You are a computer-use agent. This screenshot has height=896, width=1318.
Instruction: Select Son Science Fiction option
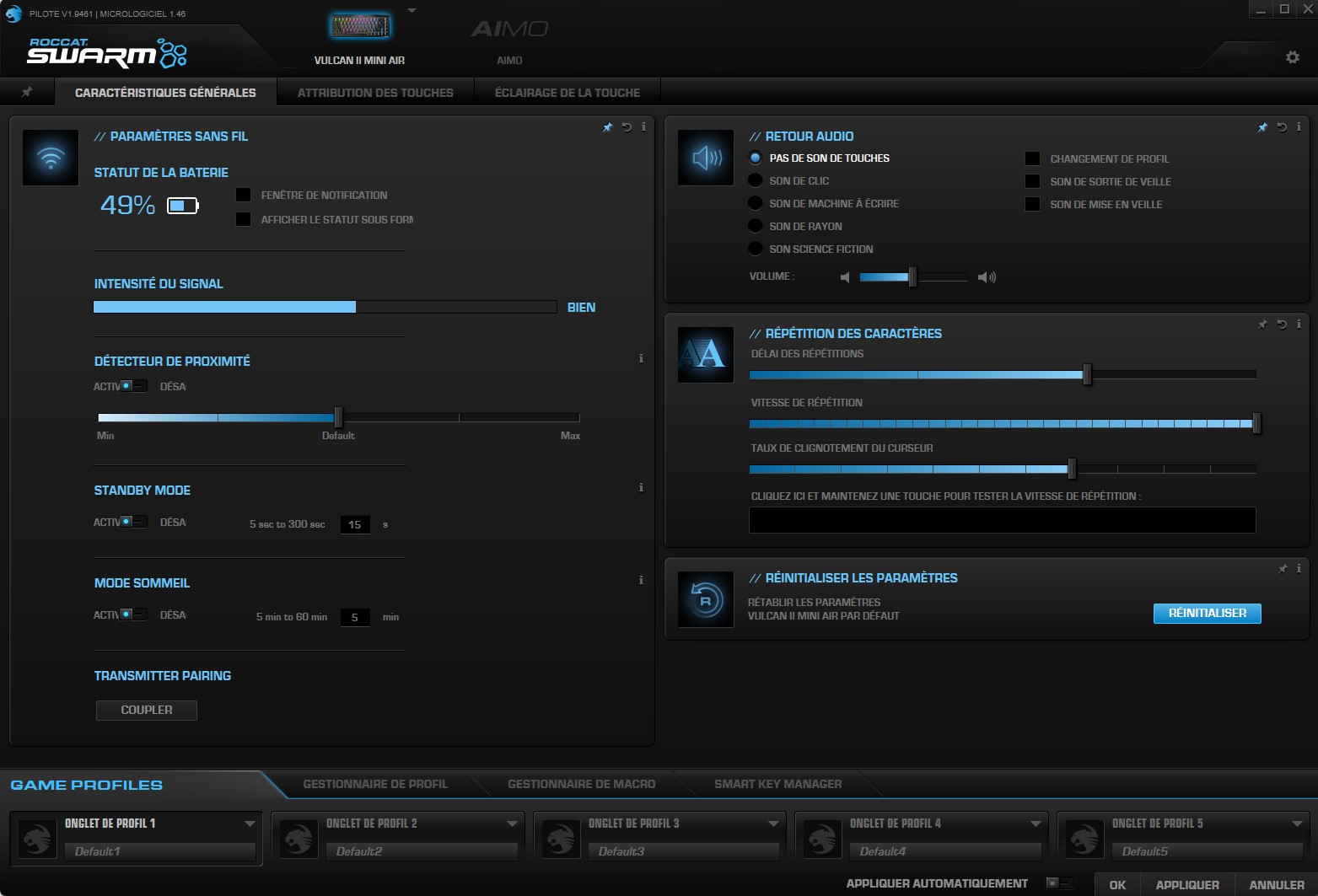pos(756,249)
